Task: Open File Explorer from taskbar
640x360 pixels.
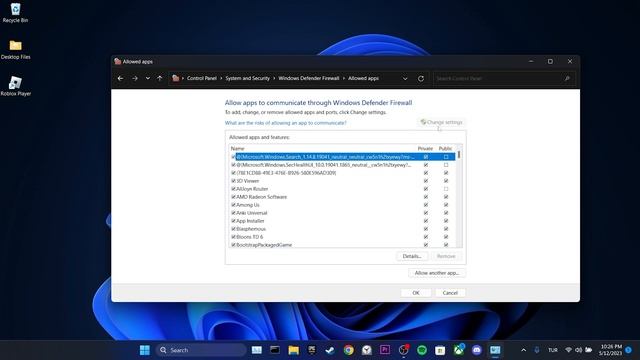Action: coord(293,350)
